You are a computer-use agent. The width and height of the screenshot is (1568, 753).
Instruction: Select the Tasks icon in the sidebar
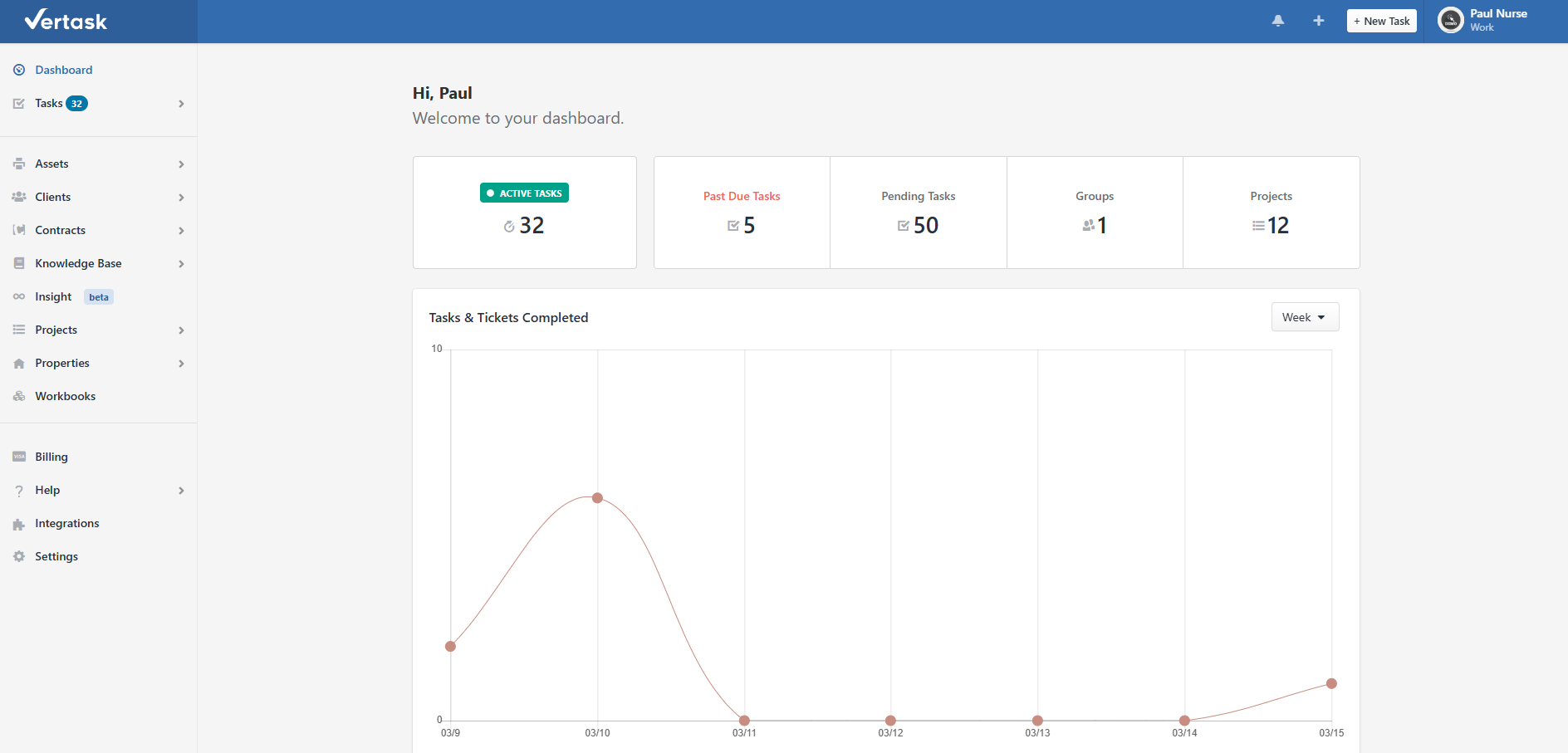pyautogui.click(x=18, y=103)
